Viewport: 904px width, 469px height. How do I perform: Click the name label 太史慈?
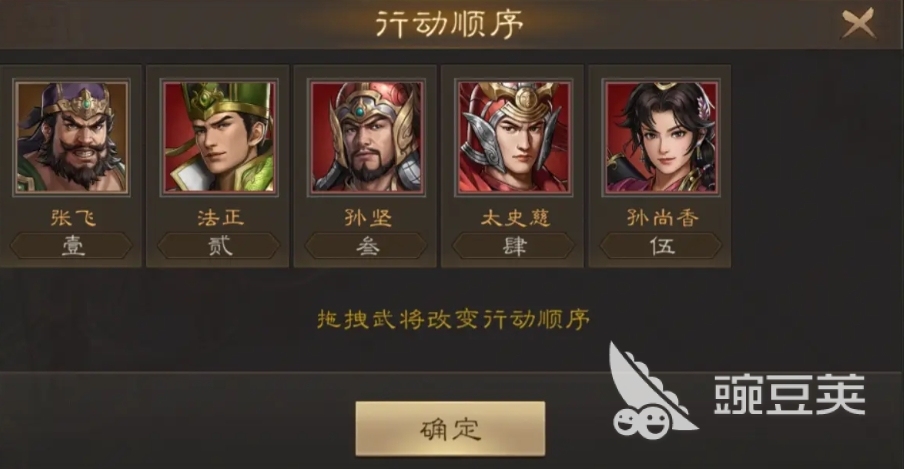click(x=515, y=217)
